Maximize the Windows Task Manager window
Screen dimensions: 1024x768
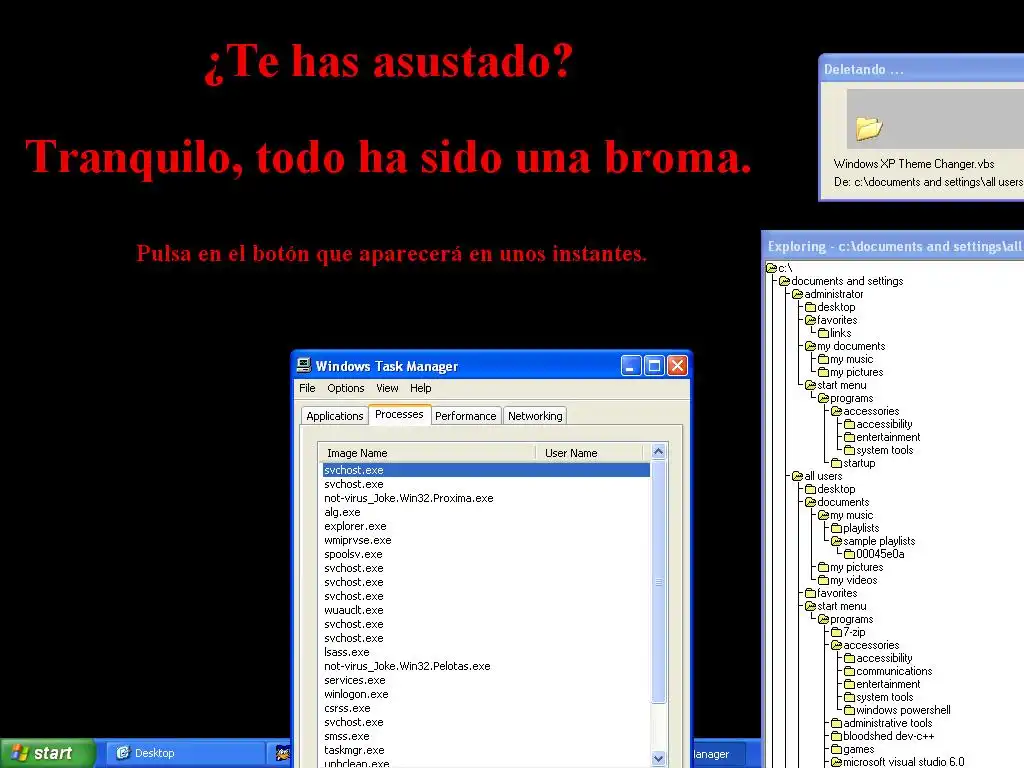654,366
